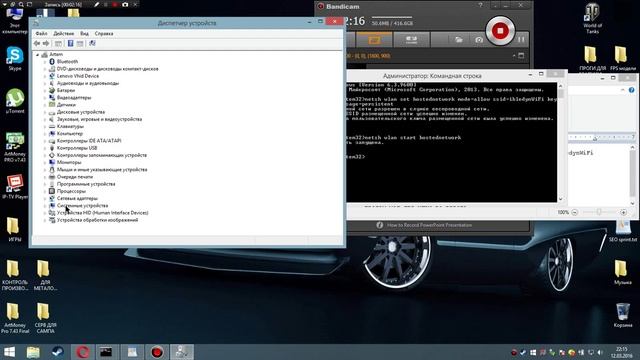Switch to Command Prompt taskbar button
Viewport: 640px width, 360px height.
[106, 352]
